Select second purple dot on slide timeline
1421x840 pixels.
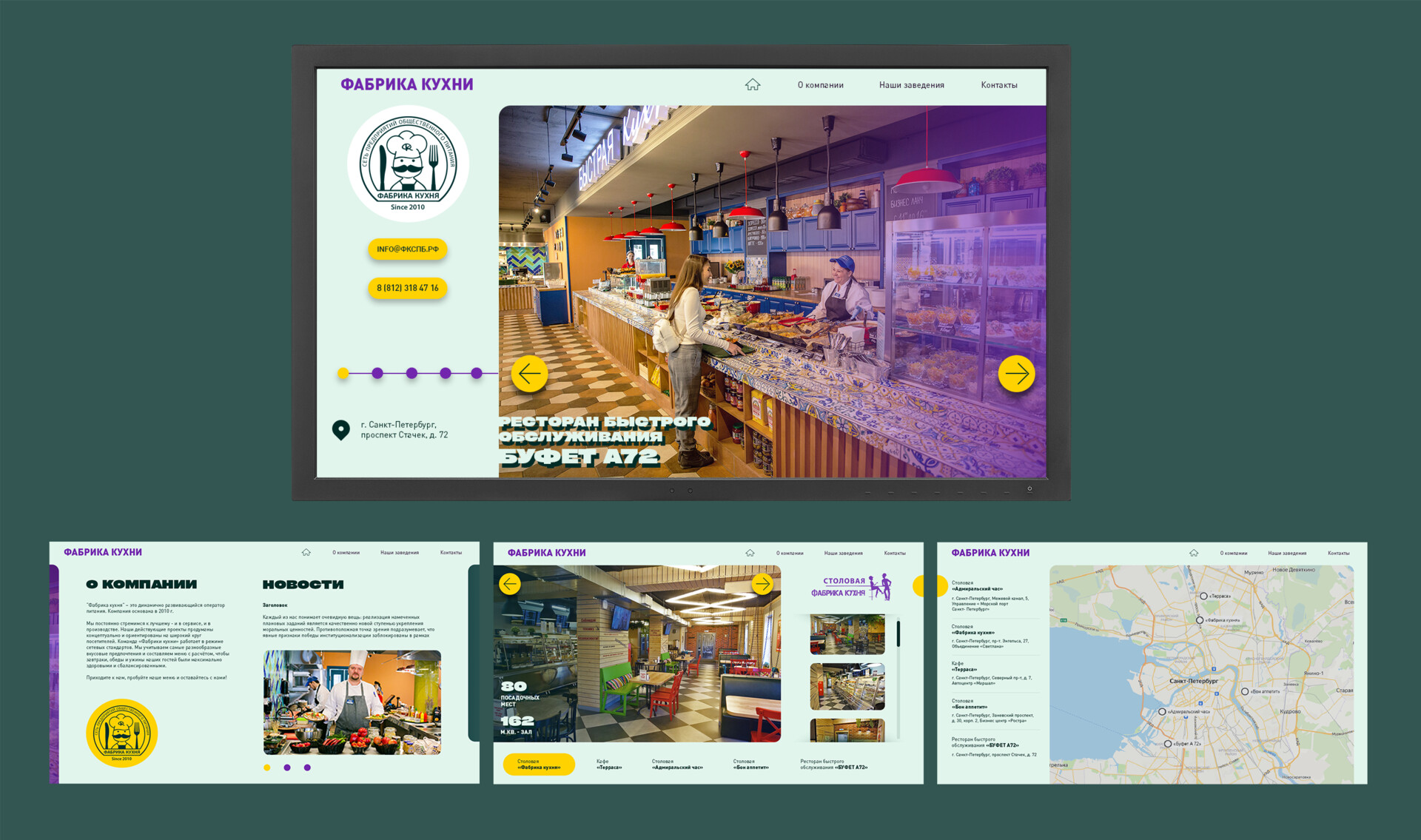click(411, 374)
